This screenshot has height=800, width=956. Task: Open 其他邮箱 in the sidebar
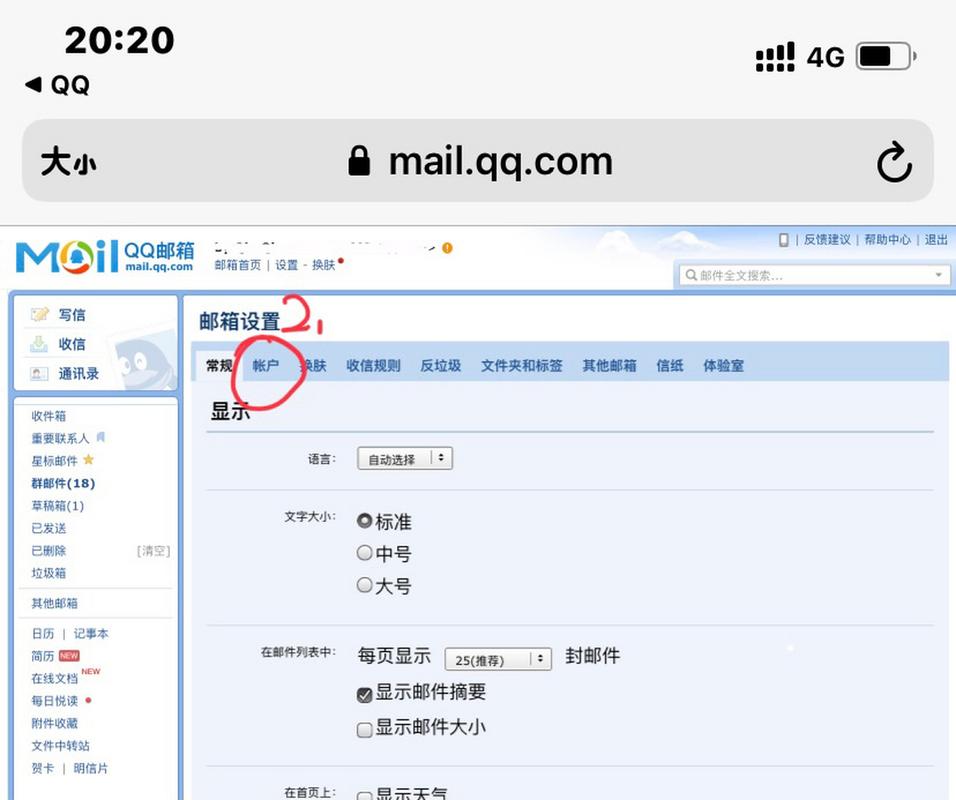[55, 603]
